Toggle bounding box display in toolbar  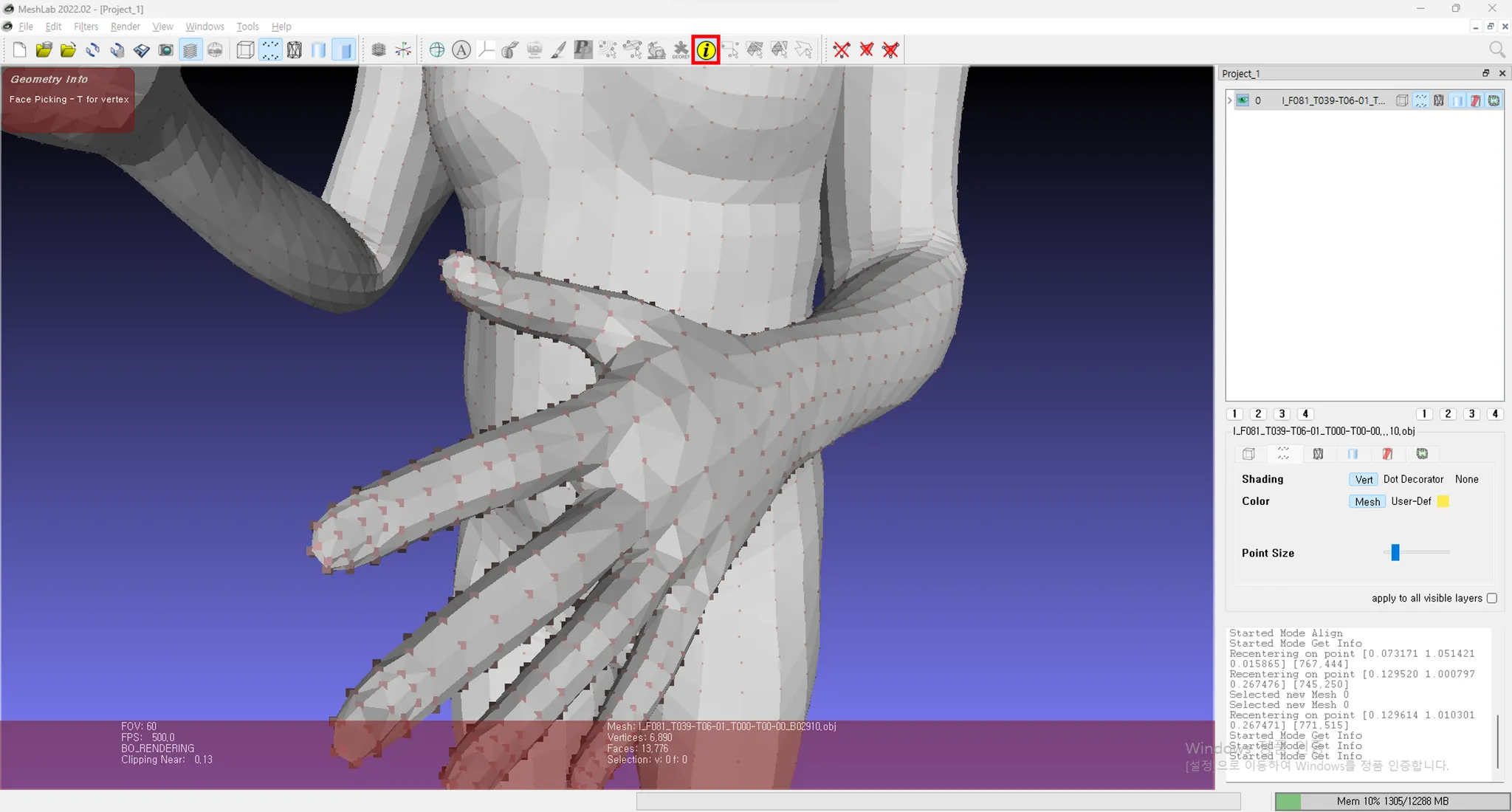[x=245, y=50]
